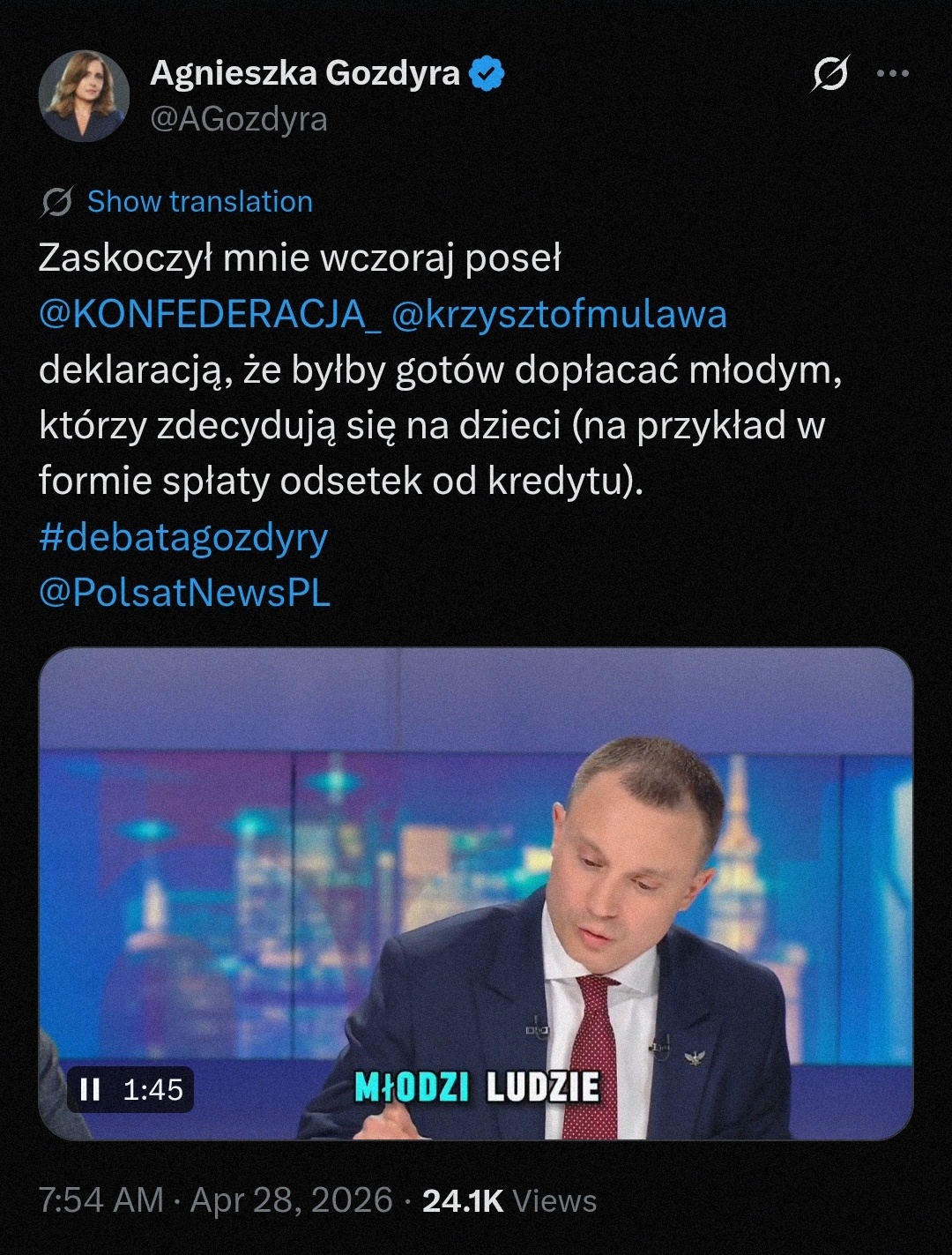Click the 1:45 remaining time label

(152, 1090)
